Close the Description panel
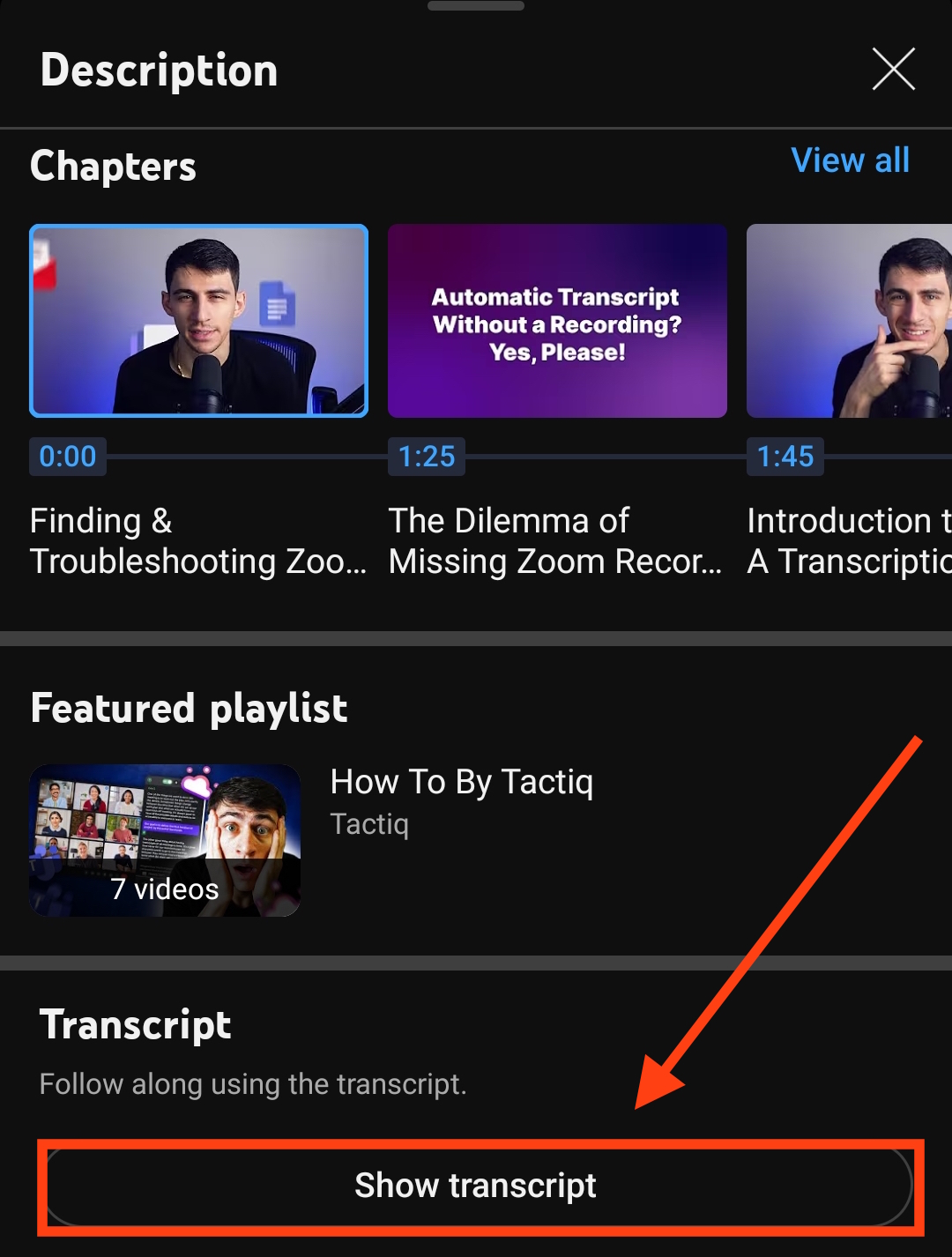Image resolution: width=952 pixels, height=1257 pixels. point(893,69)
